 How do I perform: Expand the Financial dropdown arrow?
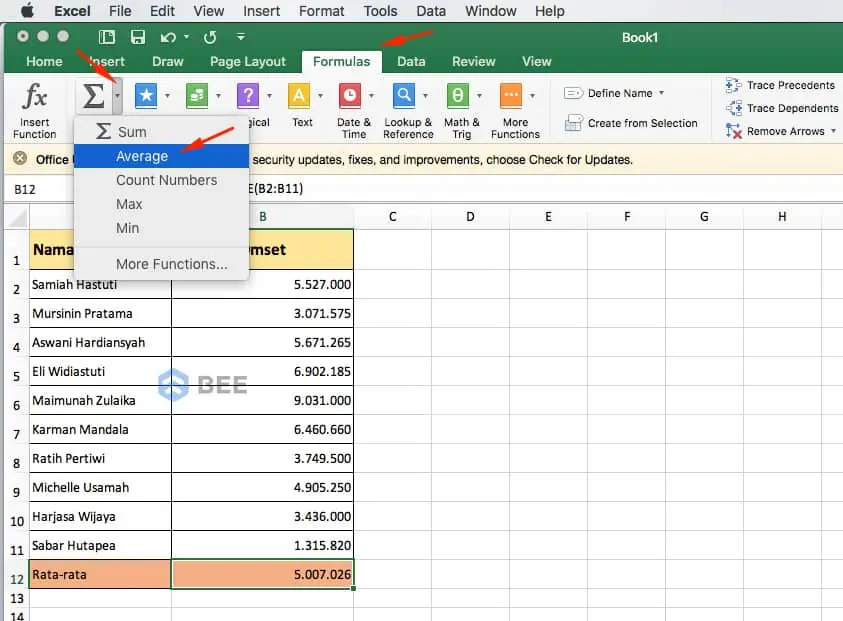218,96
